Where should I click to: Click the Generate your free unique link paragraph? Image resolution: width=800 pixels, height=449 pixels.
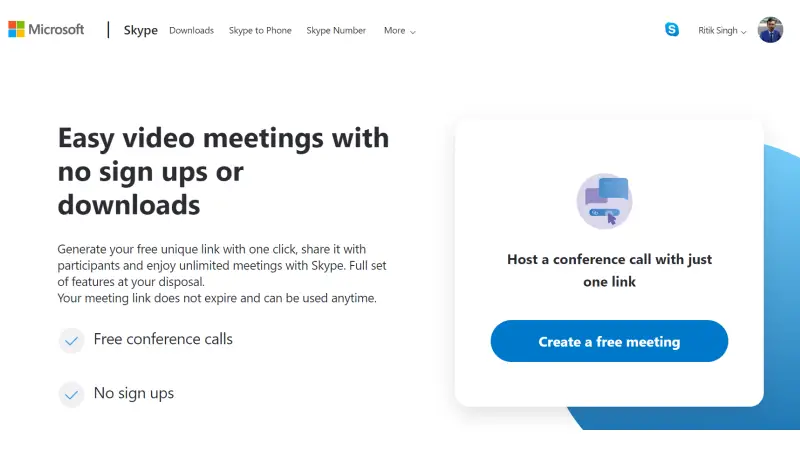[222, 273]
